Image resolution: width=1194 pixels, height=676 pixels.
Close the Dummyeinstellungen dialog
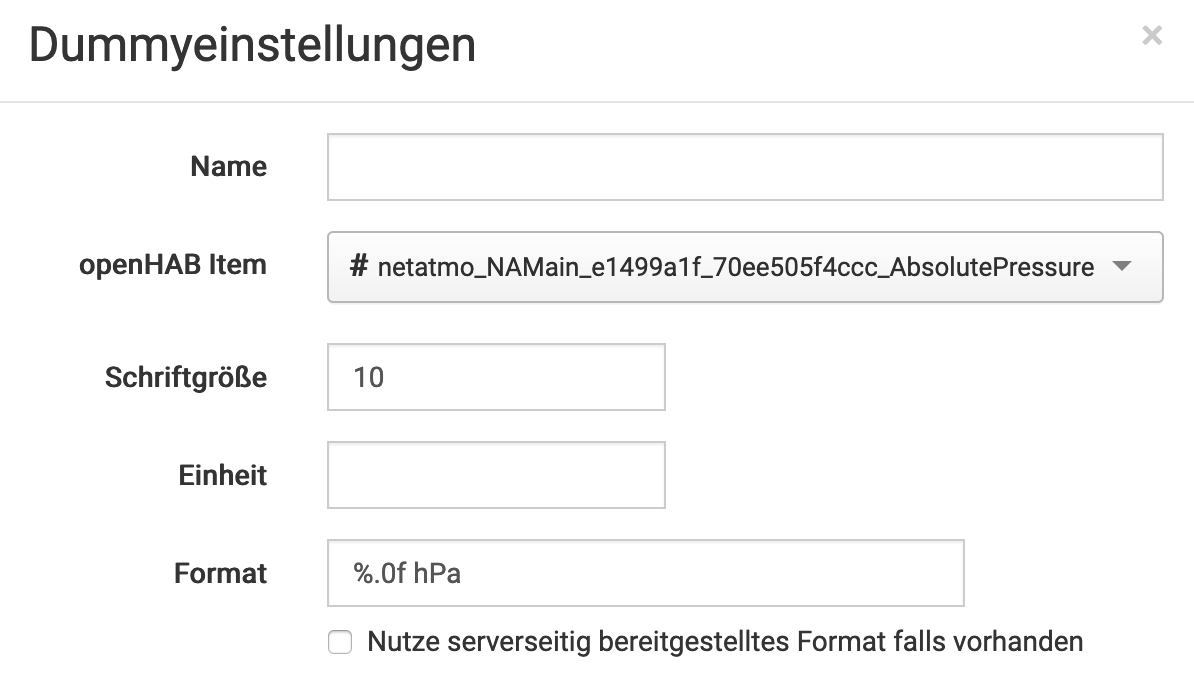point(1152,36)
